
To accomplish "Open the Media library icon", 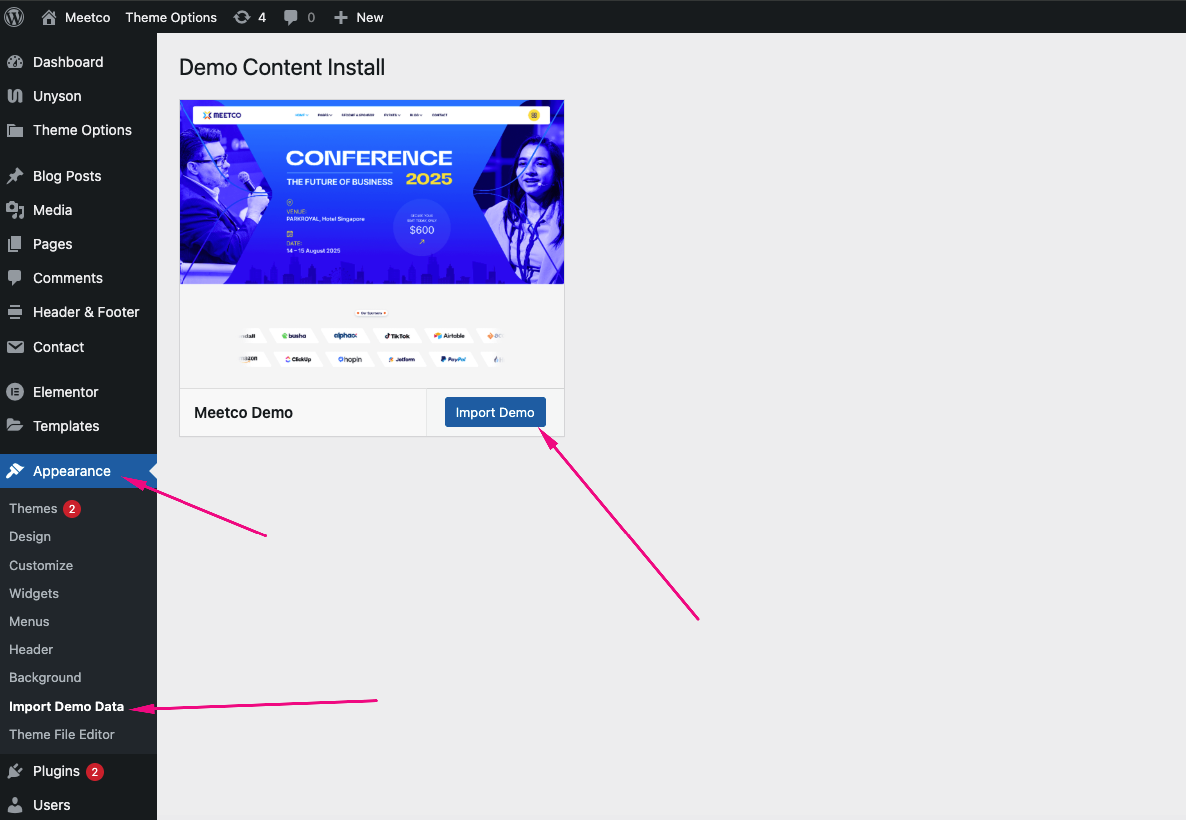I will (x=15, y=210).
